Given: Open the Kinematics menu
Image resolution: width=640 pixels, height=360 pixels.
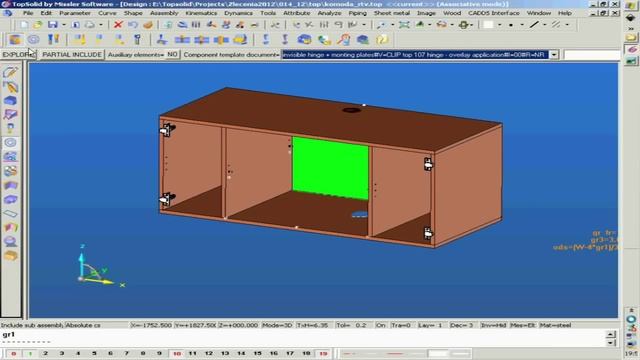Looking at the screenshot, I should click(x=201, y=13).
